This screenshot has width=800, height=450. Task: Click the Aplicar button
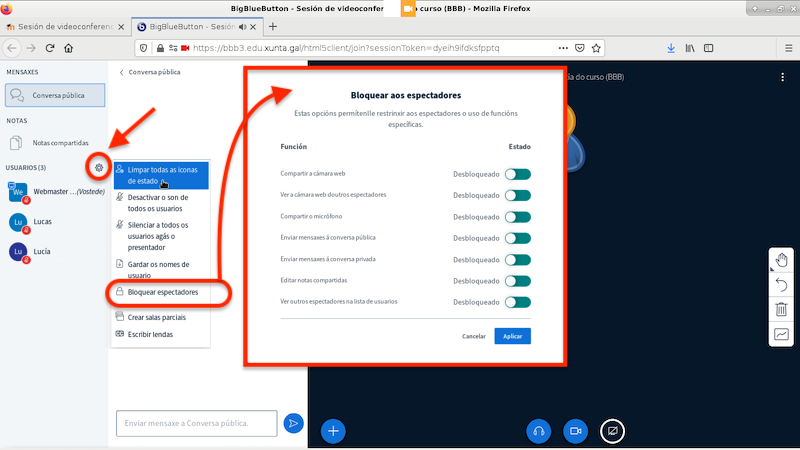click(512, 336)
